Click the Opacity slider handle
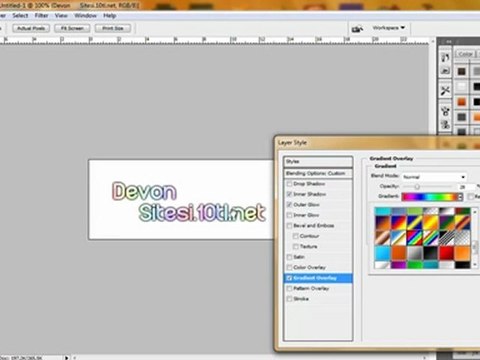480x360 pixels. (417, 187)
